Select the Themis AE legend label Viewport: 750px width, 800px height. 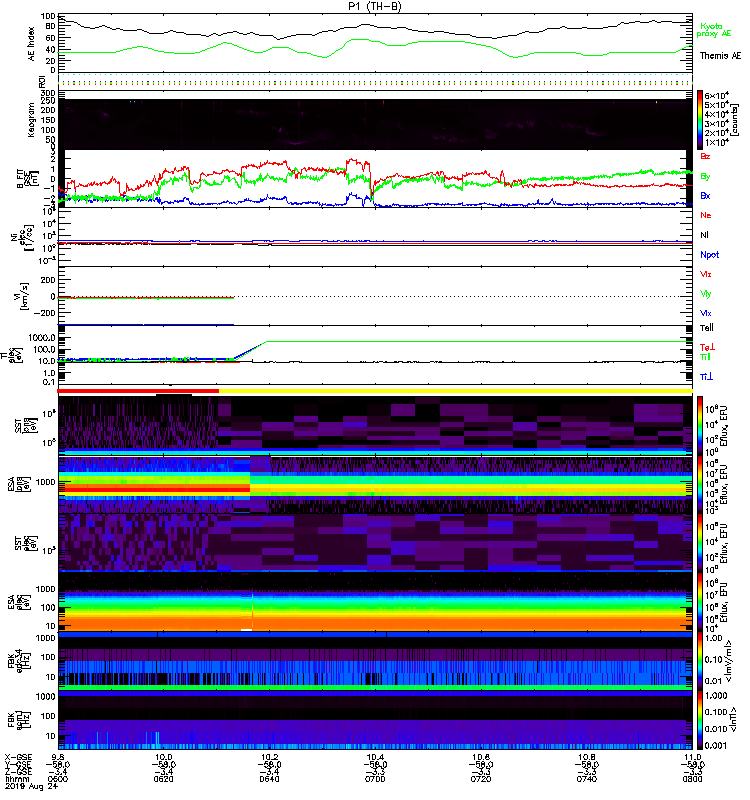(x=720, y=56)
